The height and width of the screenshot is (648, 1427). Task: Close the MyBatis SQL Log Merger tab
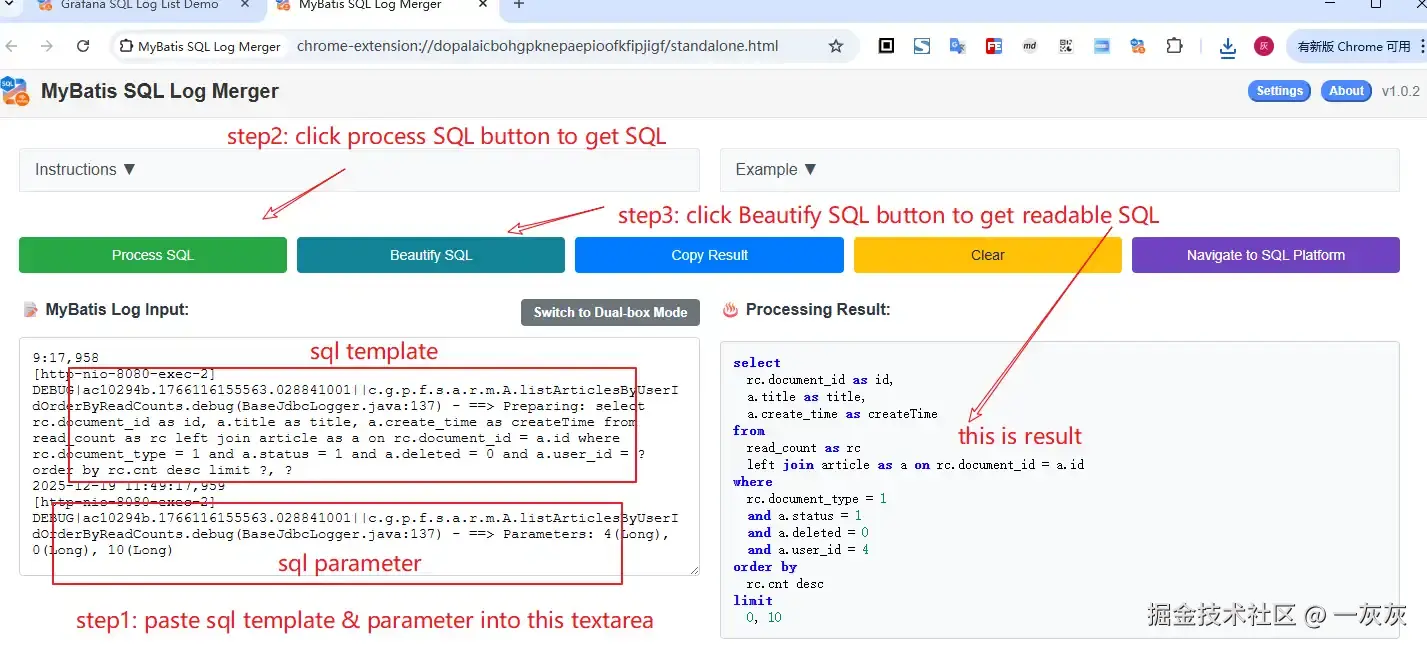pos(482,5)
